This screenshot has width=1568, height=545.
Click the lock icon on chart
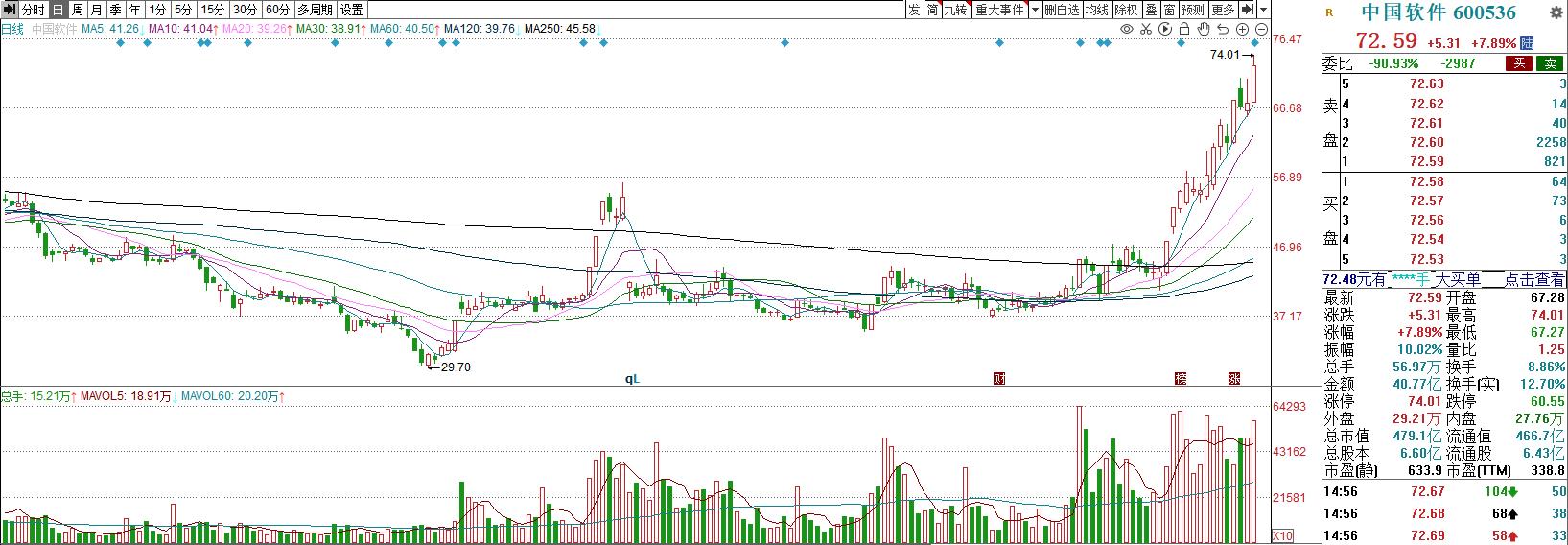point(1185,30)
